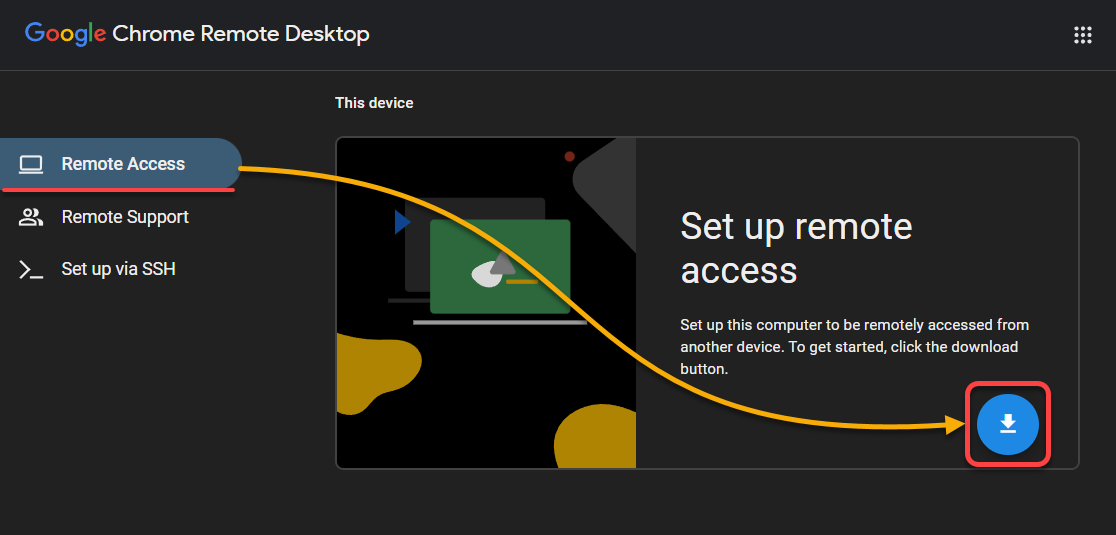Open the Google apps grid
The height and width of the screenshot is (535, 1116).
pyautogui.click(x=1083, y=35)
